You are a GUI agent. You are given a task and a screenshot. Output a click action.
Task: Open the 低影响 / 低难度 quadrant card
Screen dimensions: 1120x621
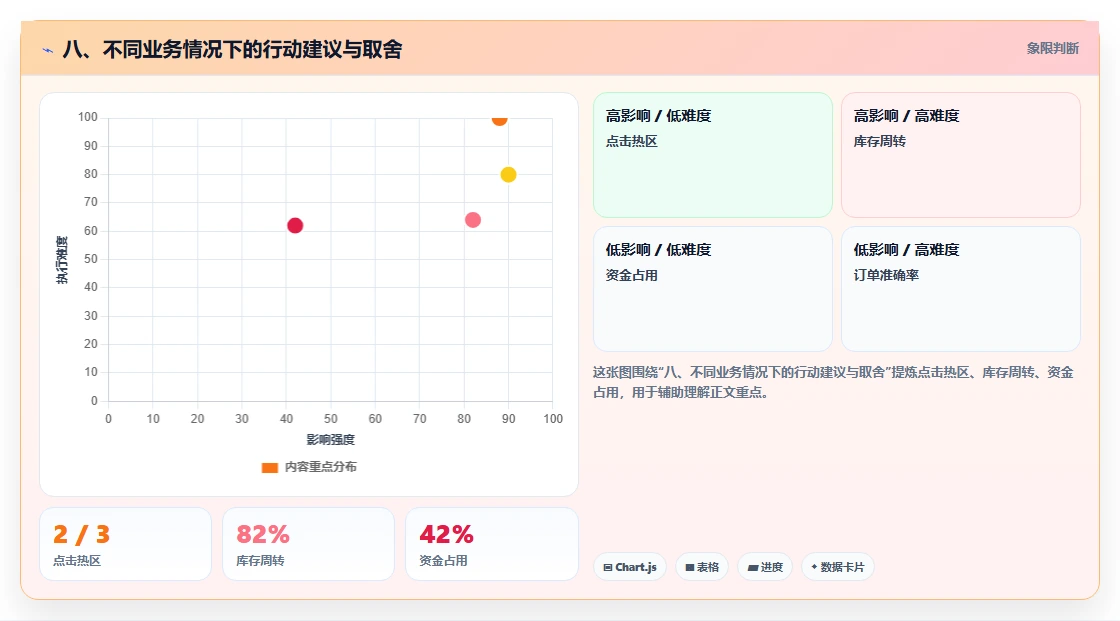(x=713, y=289)
